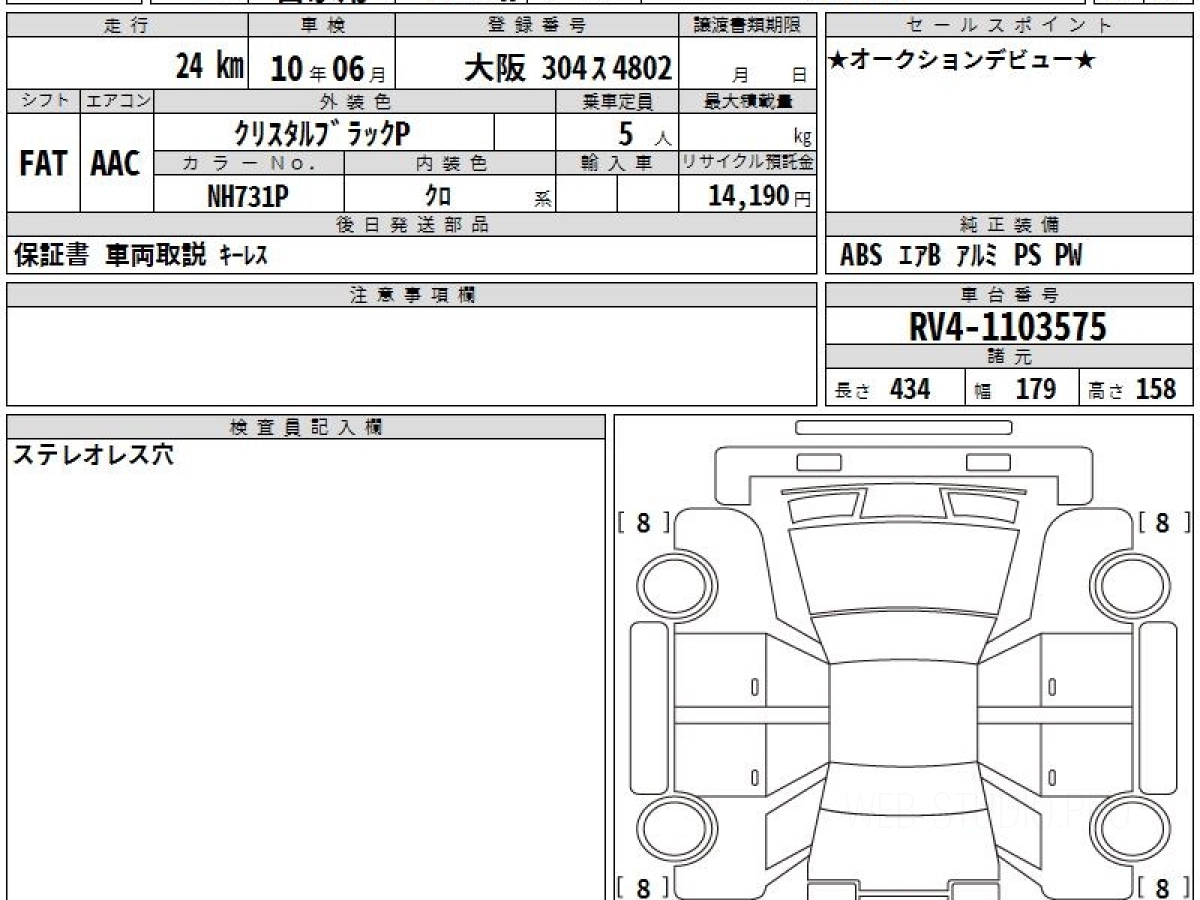The image size is (1200, 900).
Task: Click the "セールスポイント" header
Action: coord(1010,26)
